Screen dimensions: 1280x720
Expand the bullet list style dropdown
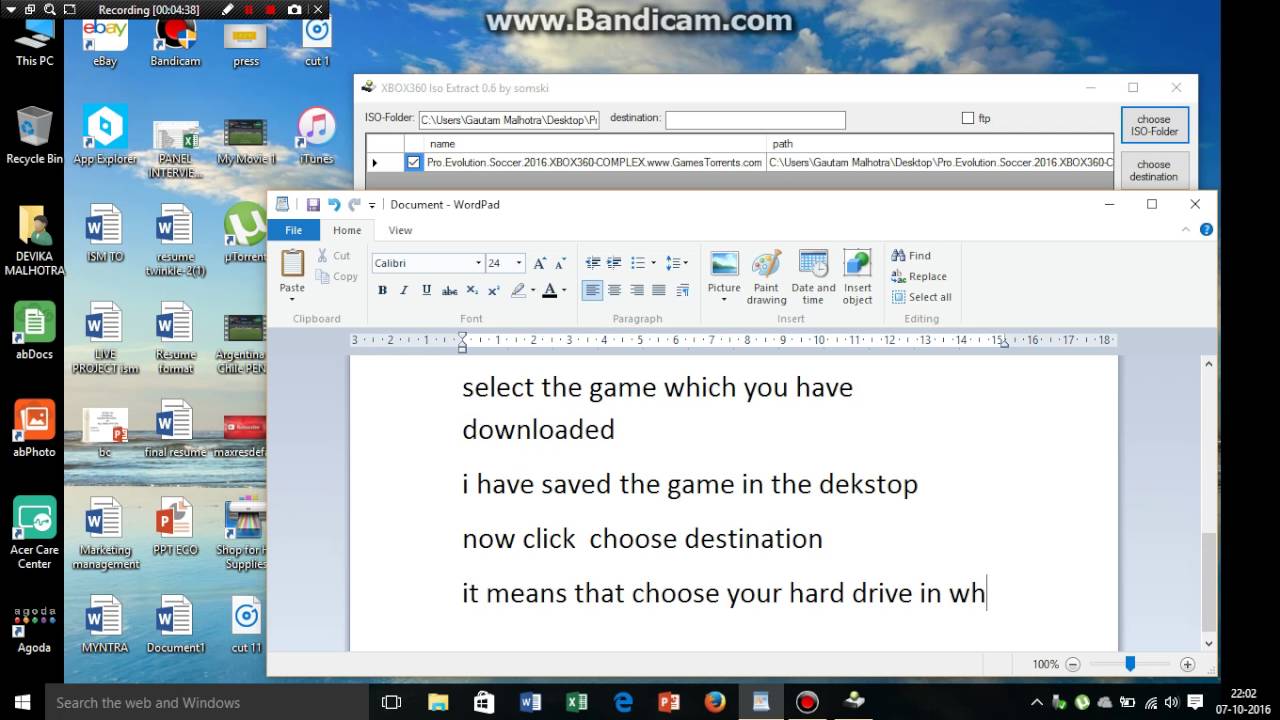pos(653,263)
